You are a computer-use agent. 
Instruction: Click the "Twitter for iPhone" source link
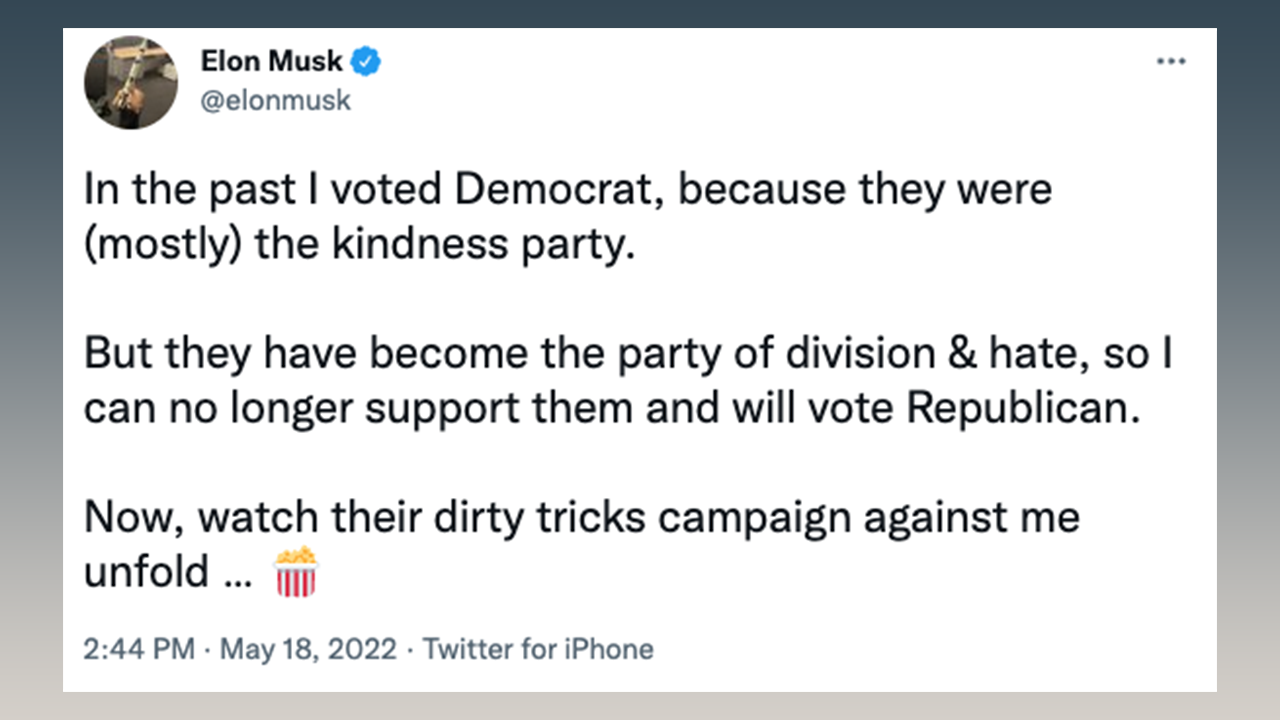coord(538,649)
